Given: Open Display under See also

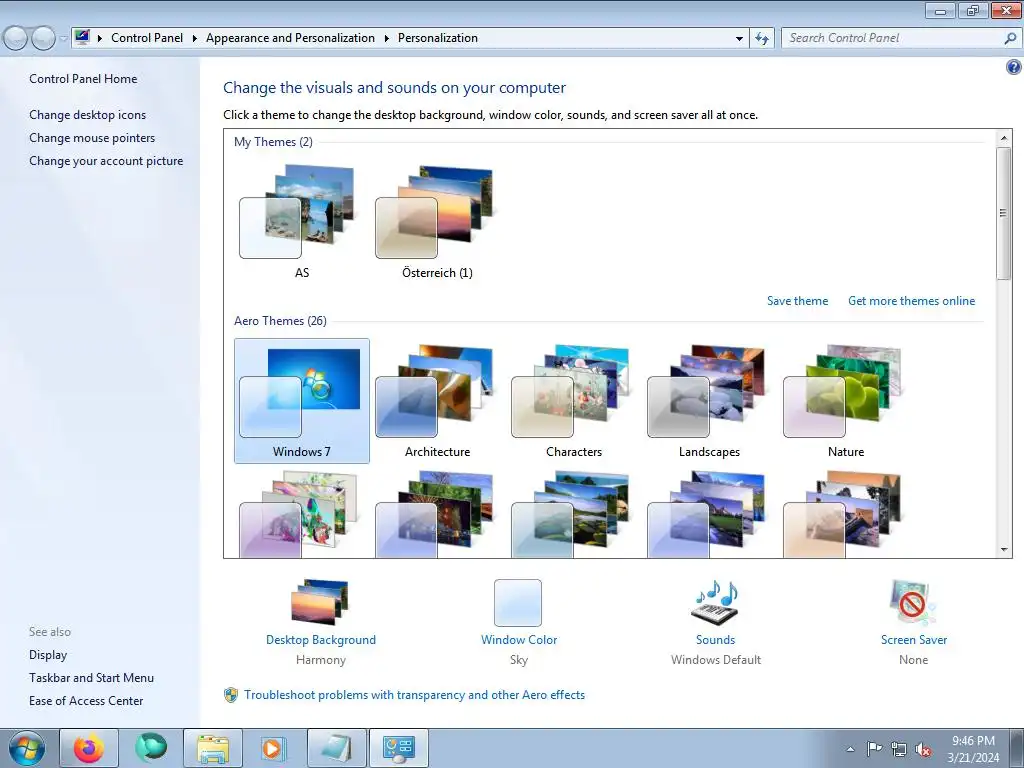Looking at the screenshot, I should (48, 655).
